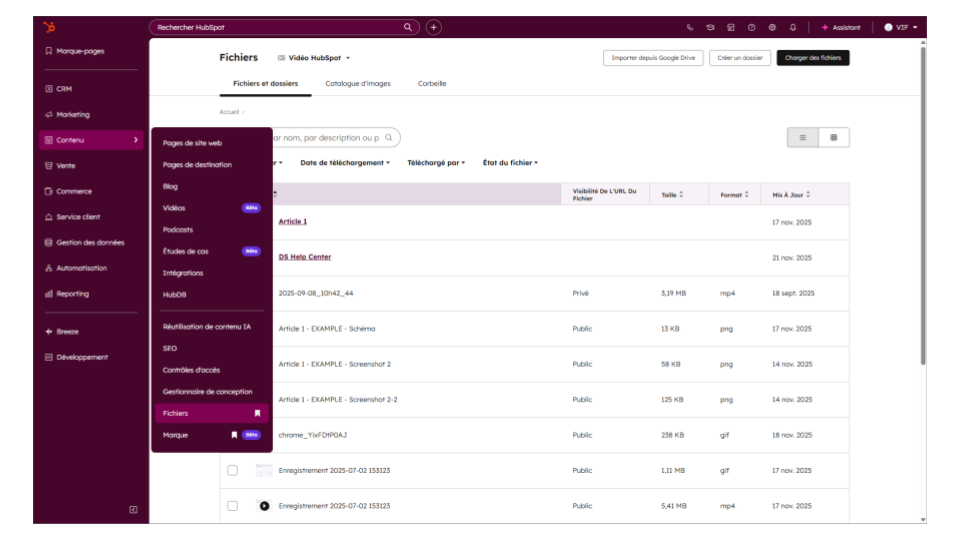The height and width of the screenshot is (540, 960).
Task: Click the HubSpot sprocket logo
Action: coord(49,27)
